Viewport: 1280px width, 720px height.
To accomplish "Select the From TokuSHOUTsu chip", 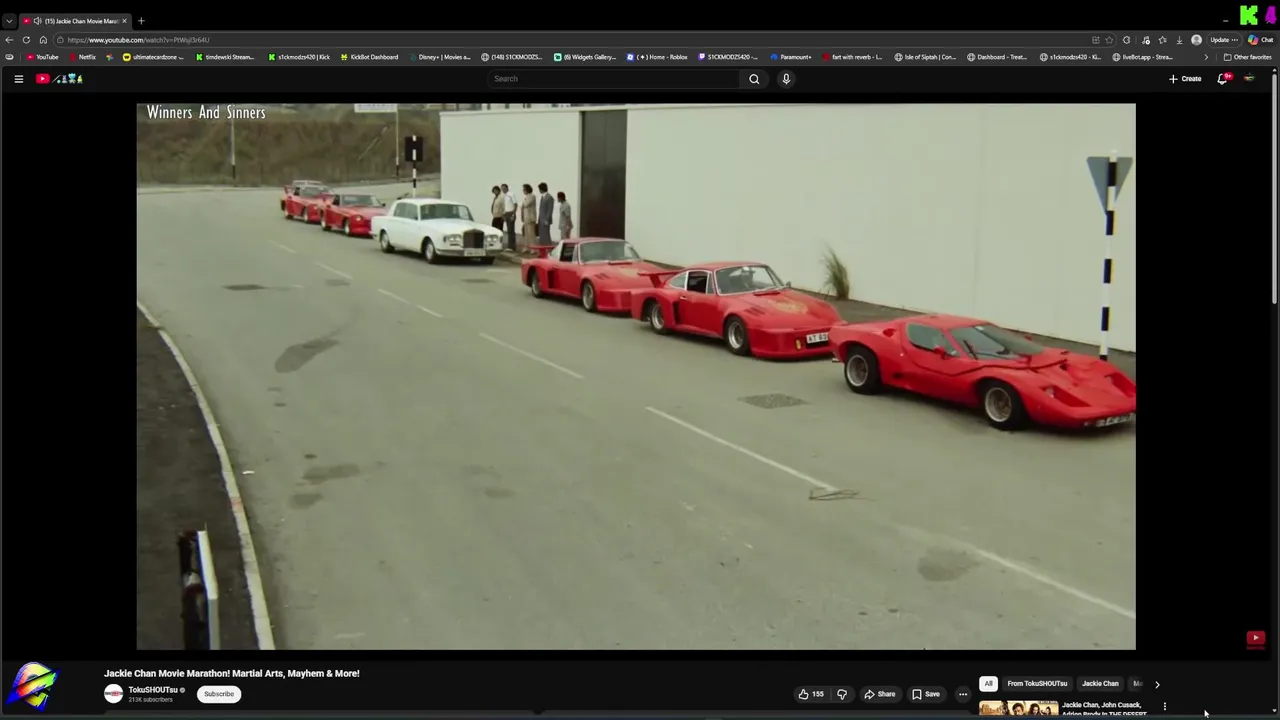I will (1037, 684).
